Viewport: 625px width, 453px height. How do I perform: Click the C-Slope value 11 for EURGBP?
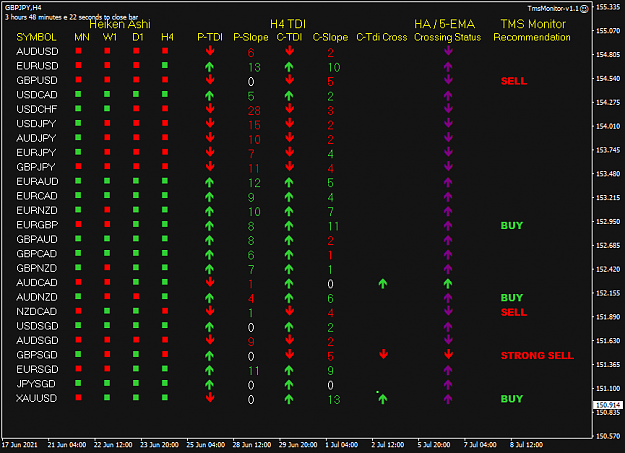pyautogui.click(x=333, y=226)
